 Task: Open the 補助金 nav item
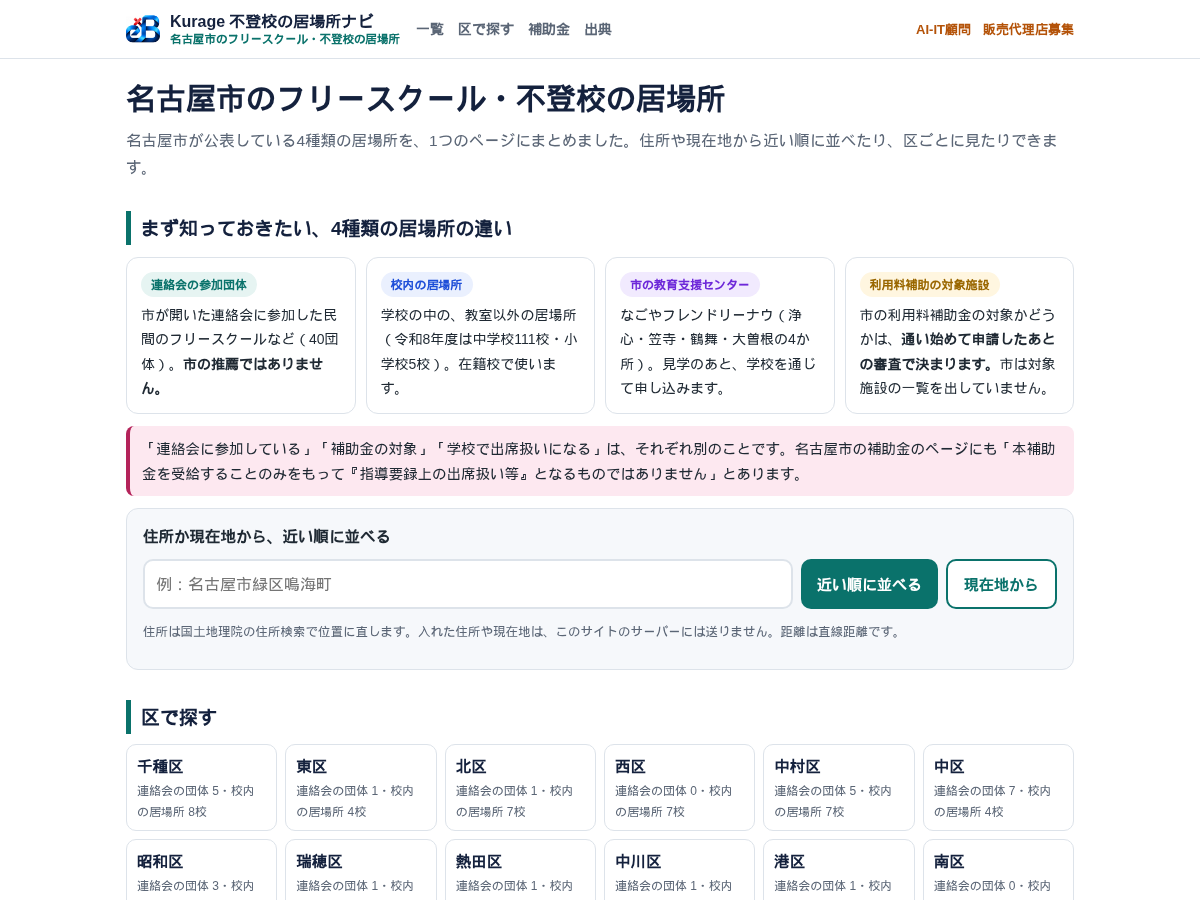point(549,29)
